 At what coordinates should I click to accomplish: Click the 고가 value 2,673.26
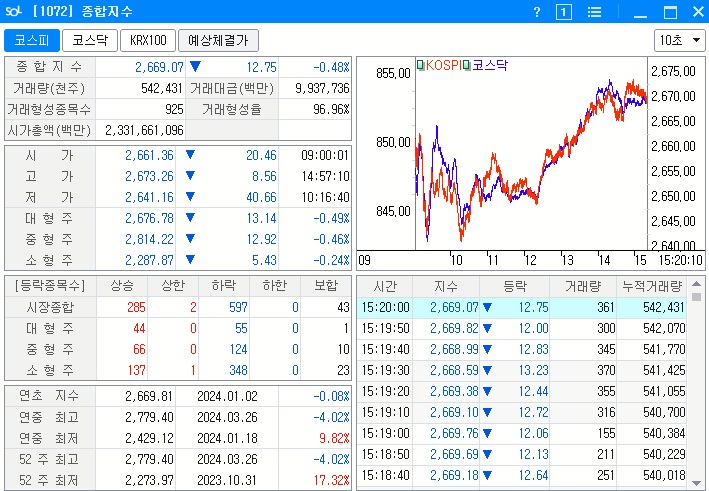click(x=149, y=176)
